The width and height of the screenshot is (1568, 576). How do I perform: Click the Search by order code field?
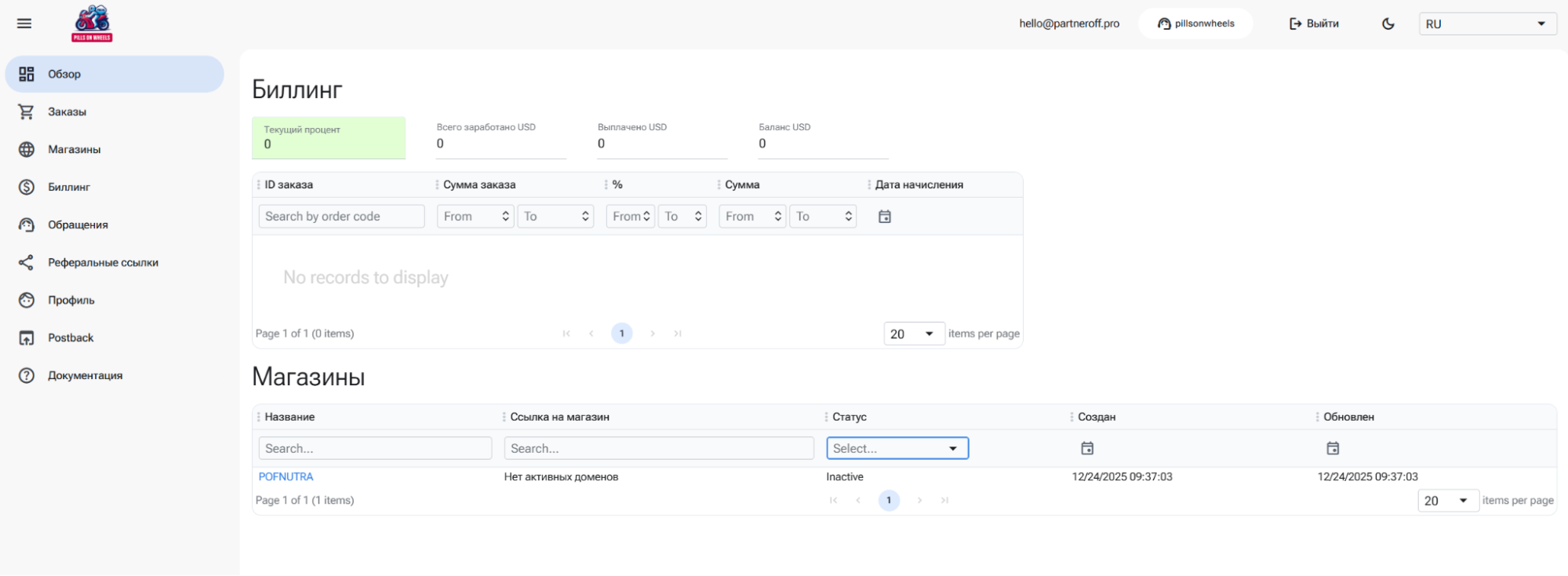[340, 217]
